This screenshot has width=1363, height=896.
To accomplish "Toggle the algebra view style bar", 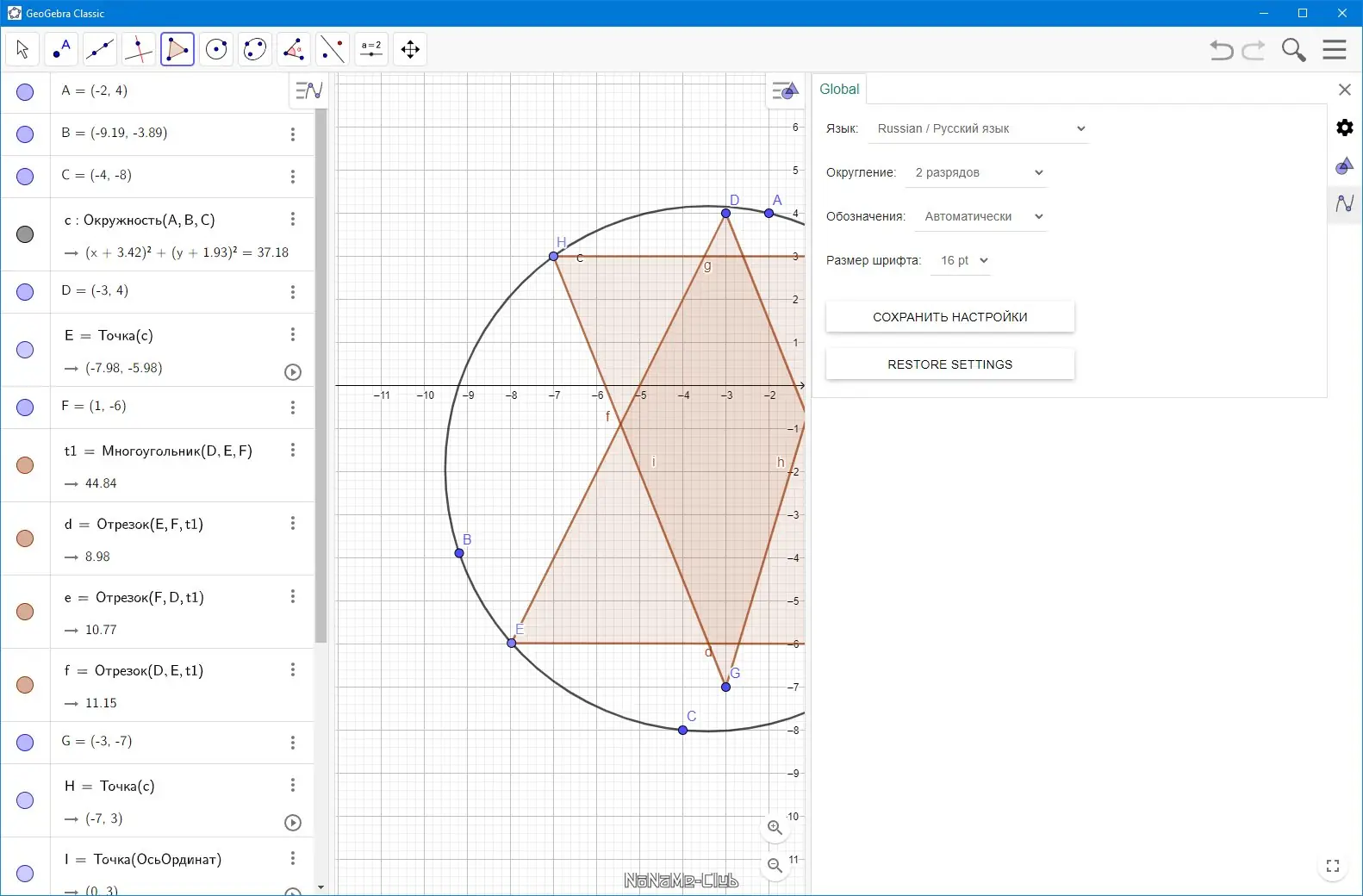I will 308,90.
